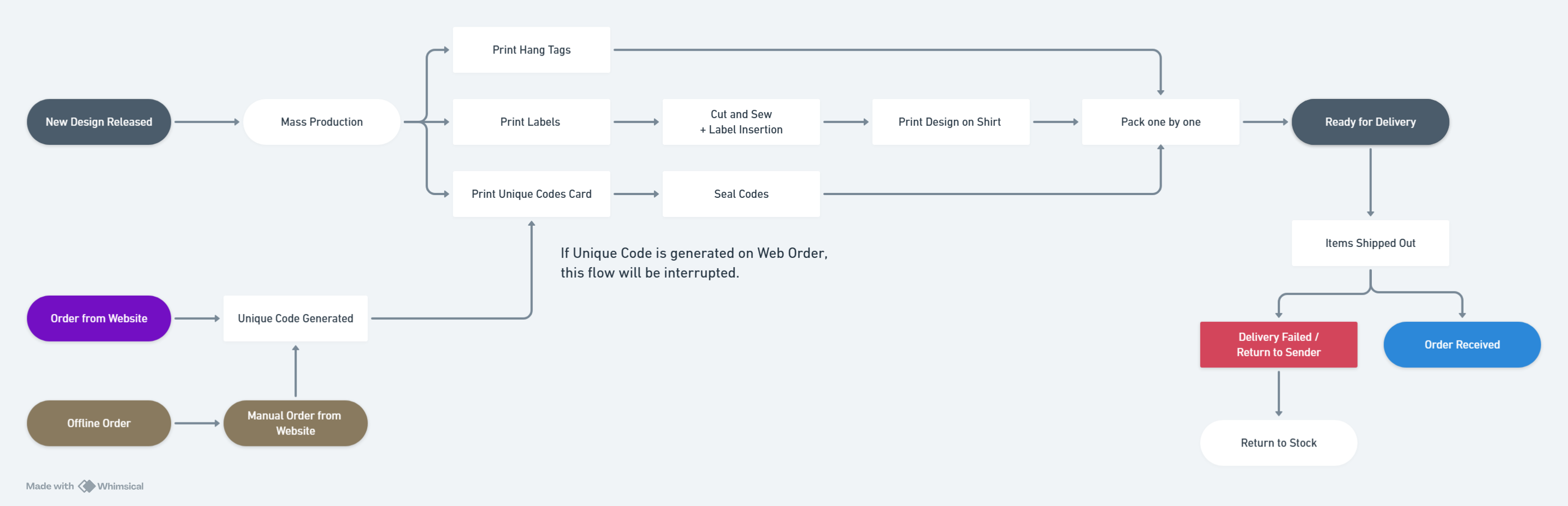Click the red Delivery Failed box
This screenshot has height=506, width=1568.
click(1278, 345)
